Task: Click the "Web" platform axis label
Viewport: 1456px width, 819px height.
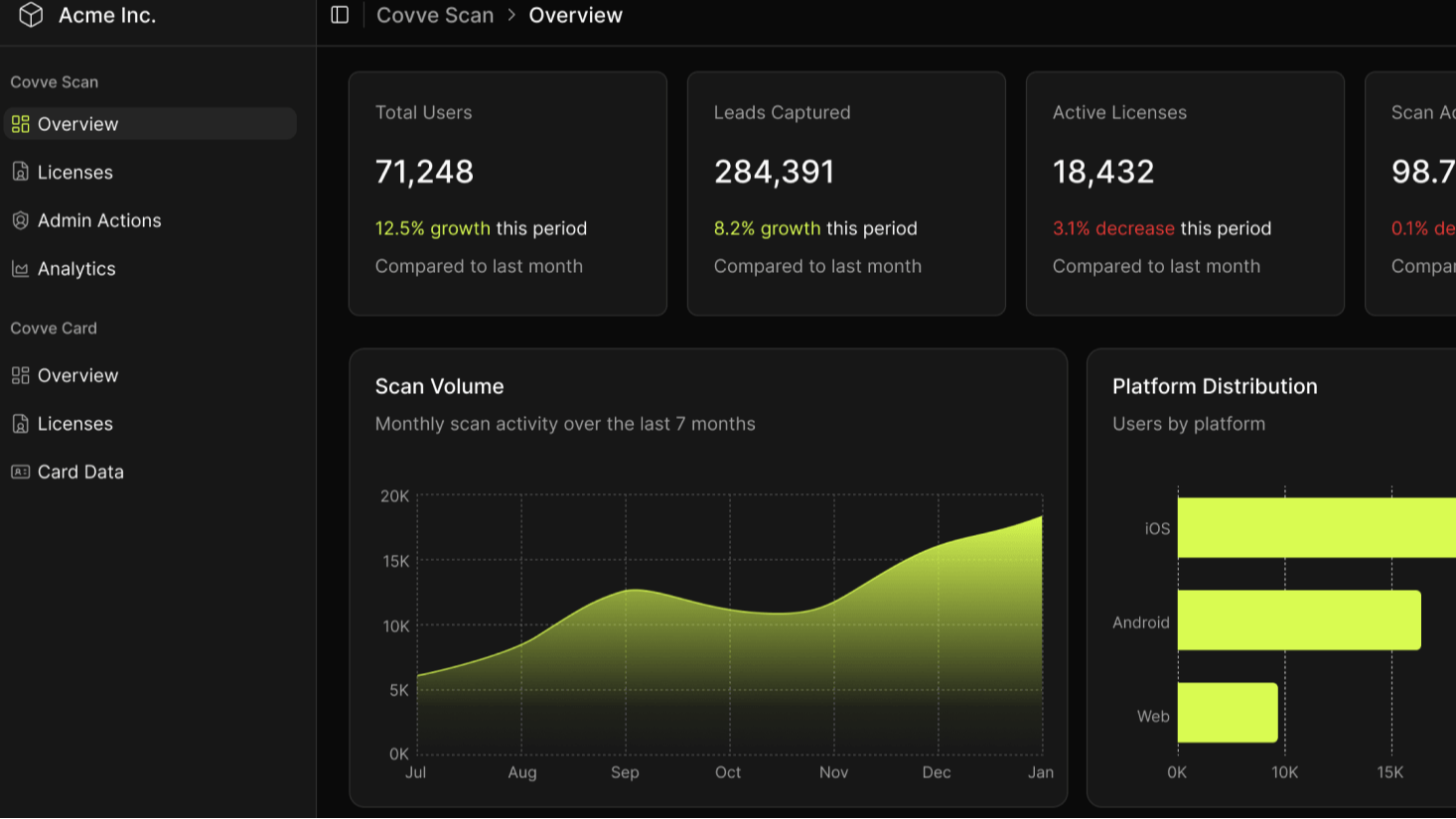Action: click(1154, 717)
